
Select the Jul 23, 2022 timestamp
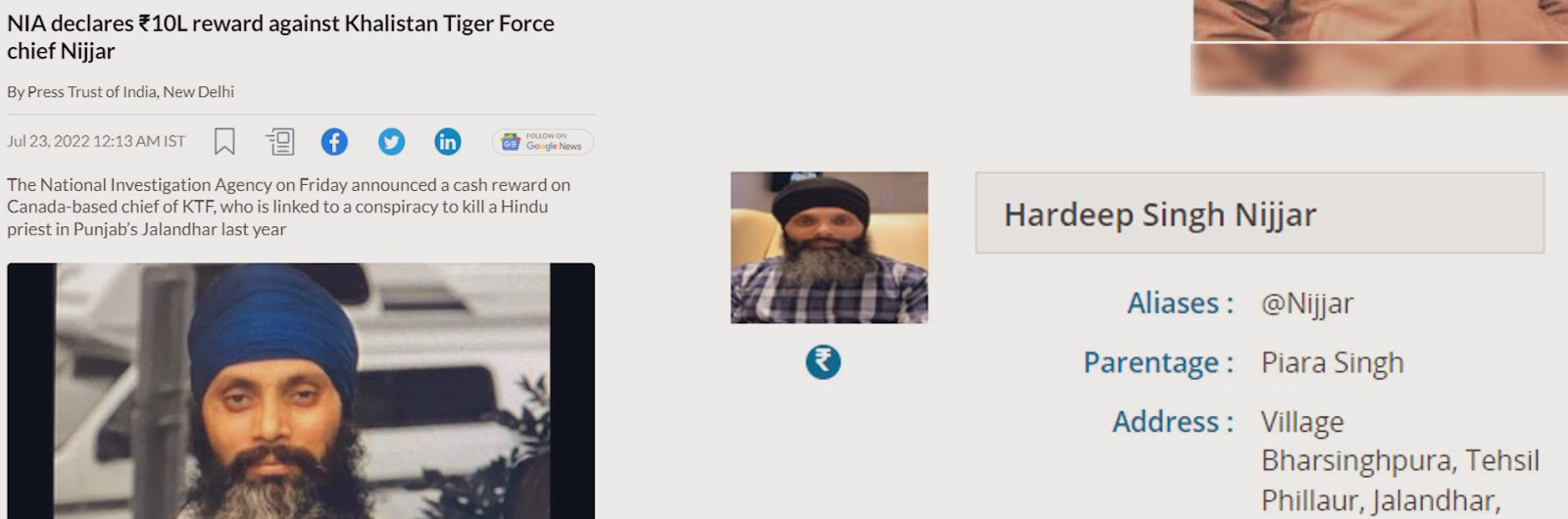click(x=96, y=142)
